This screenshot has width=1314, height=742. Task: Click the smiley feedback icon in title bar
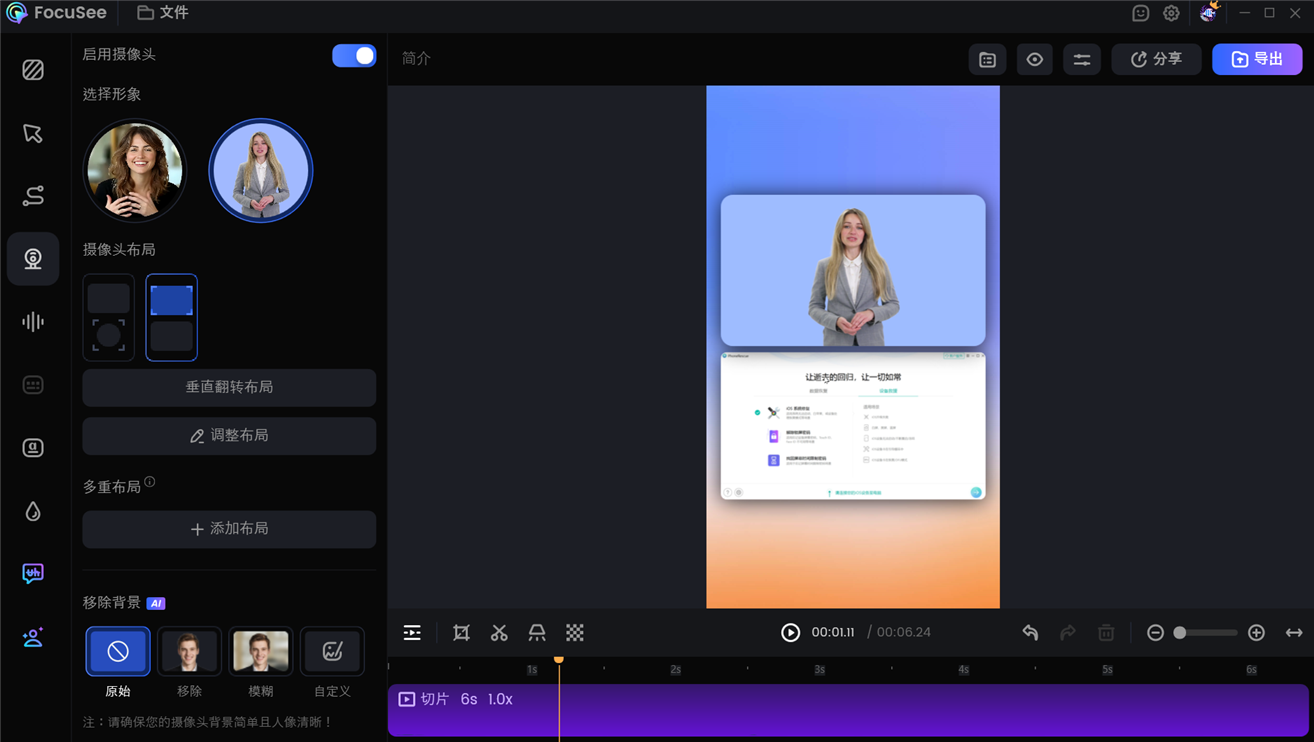(1140, 13)
